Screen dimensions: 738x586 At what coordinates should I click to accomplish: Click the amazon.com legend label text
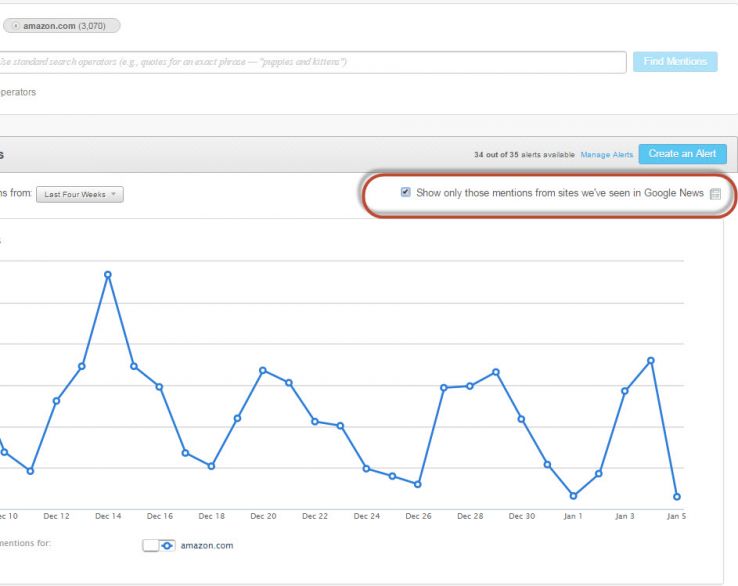point(206,546)
